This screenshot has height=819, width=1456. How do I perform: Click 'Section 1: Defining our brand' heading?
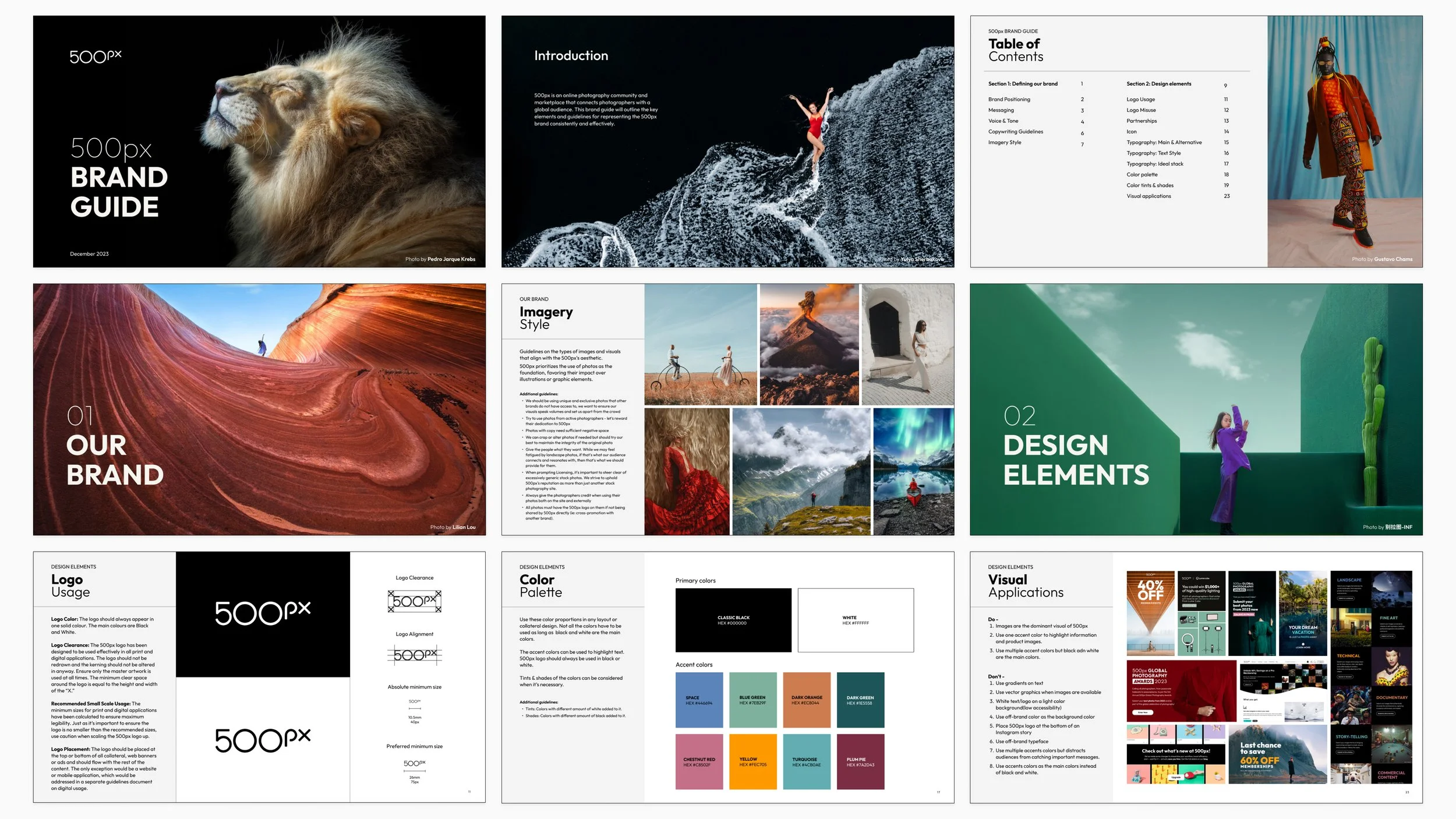pyautogui.click(x=1023, y=84)
